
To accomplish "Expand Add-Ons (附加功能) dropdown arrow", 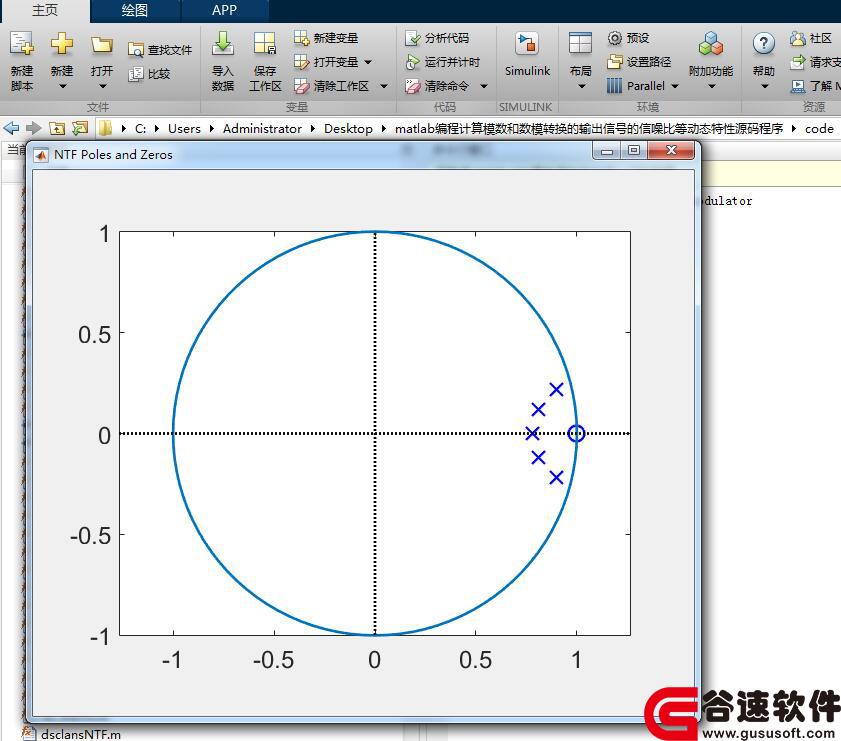I will pos(712,86).
